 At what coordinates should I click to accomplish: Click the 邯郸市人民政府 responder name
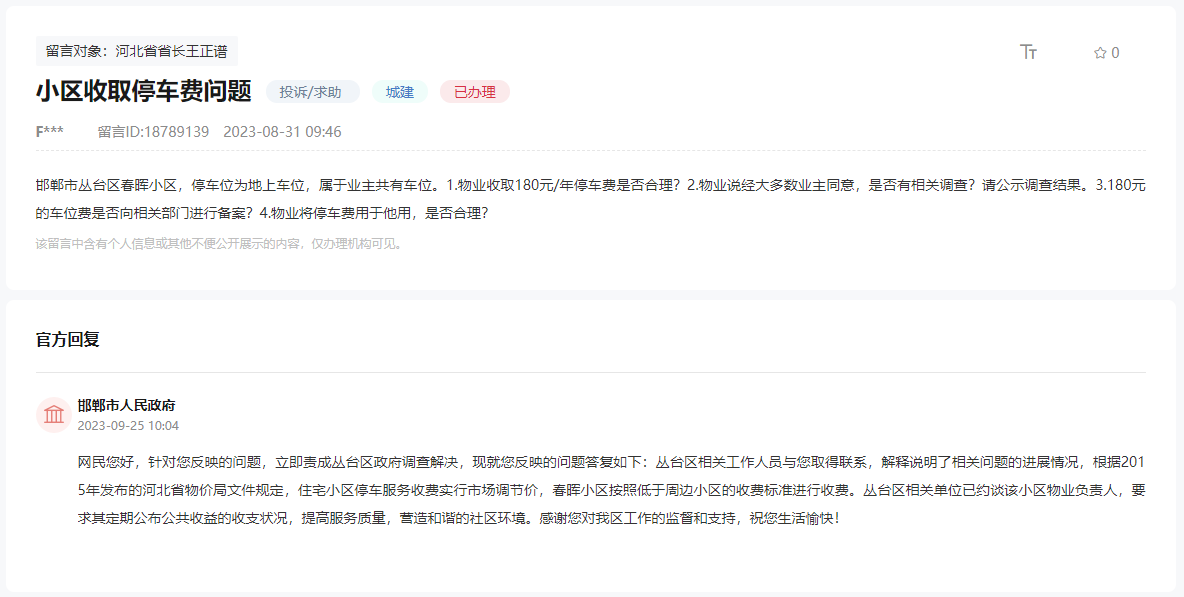tap(126, 405)
